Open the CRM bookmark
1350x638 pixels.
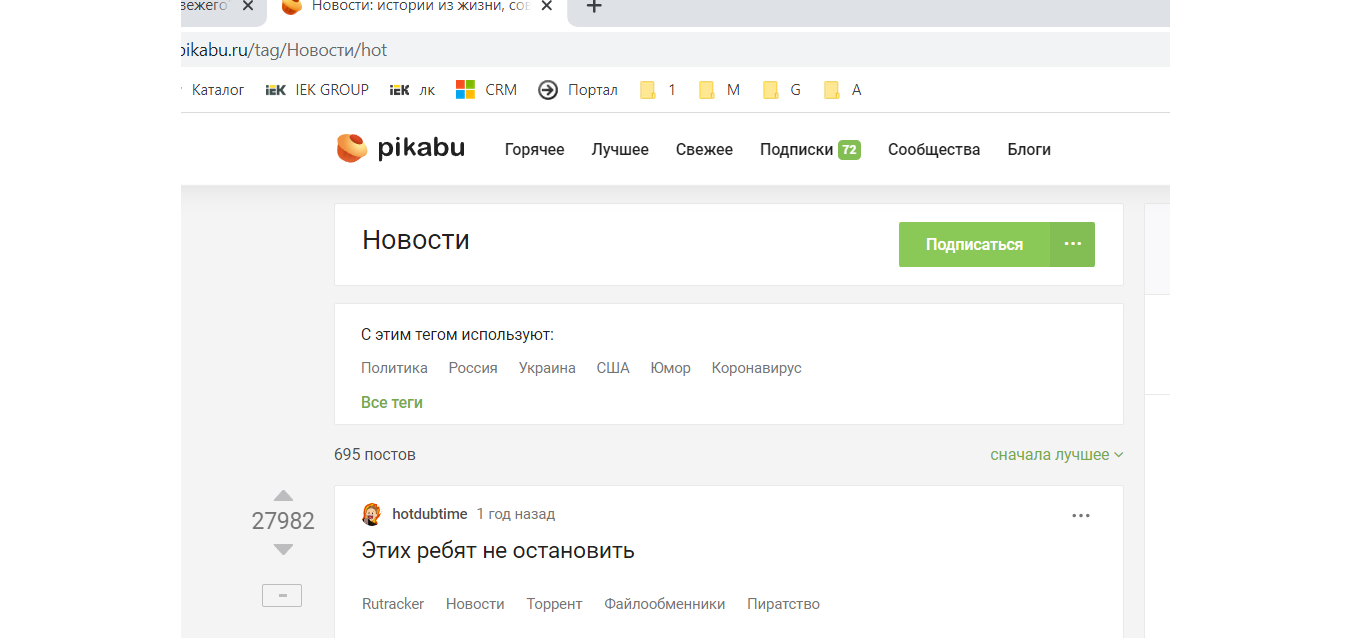[x=487, y=90]
